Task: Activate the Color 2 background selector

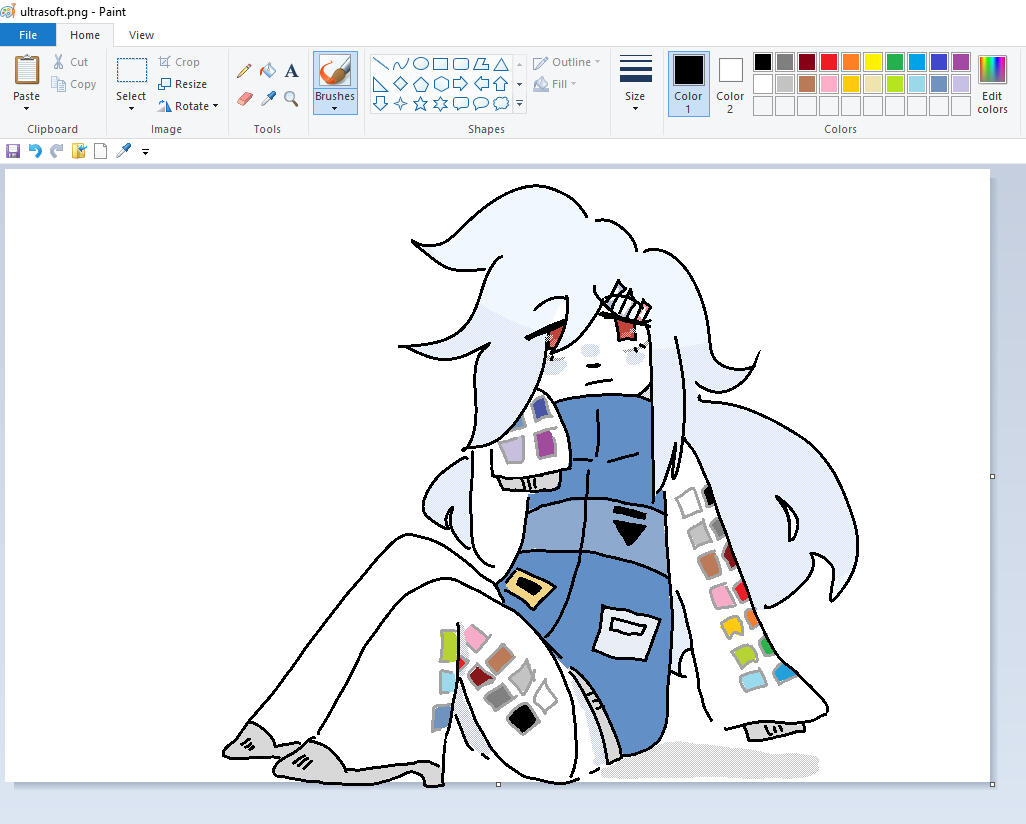Action: click(x=730, y=83)
